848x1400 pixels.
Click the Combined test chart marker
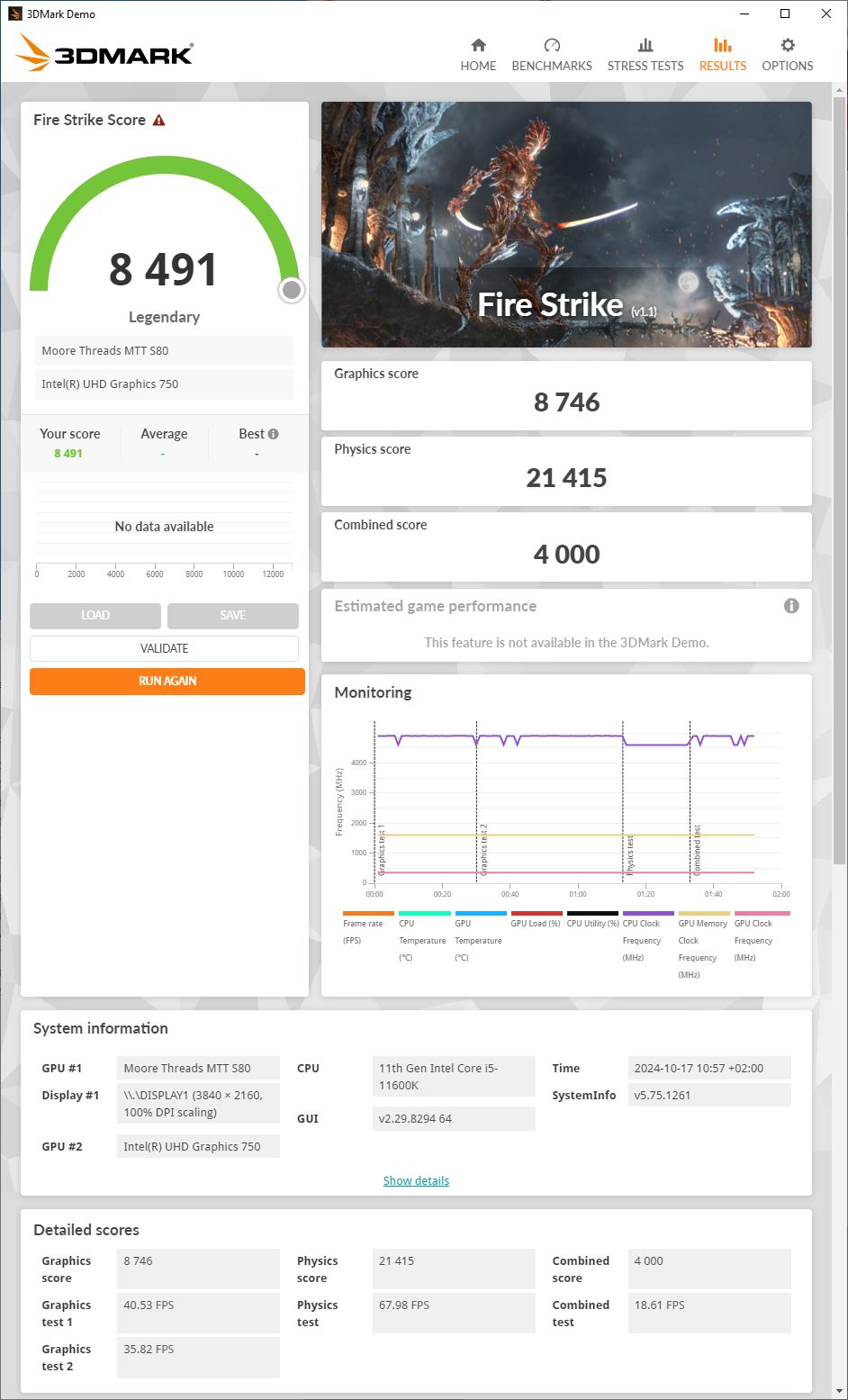(x=696, y=850)
